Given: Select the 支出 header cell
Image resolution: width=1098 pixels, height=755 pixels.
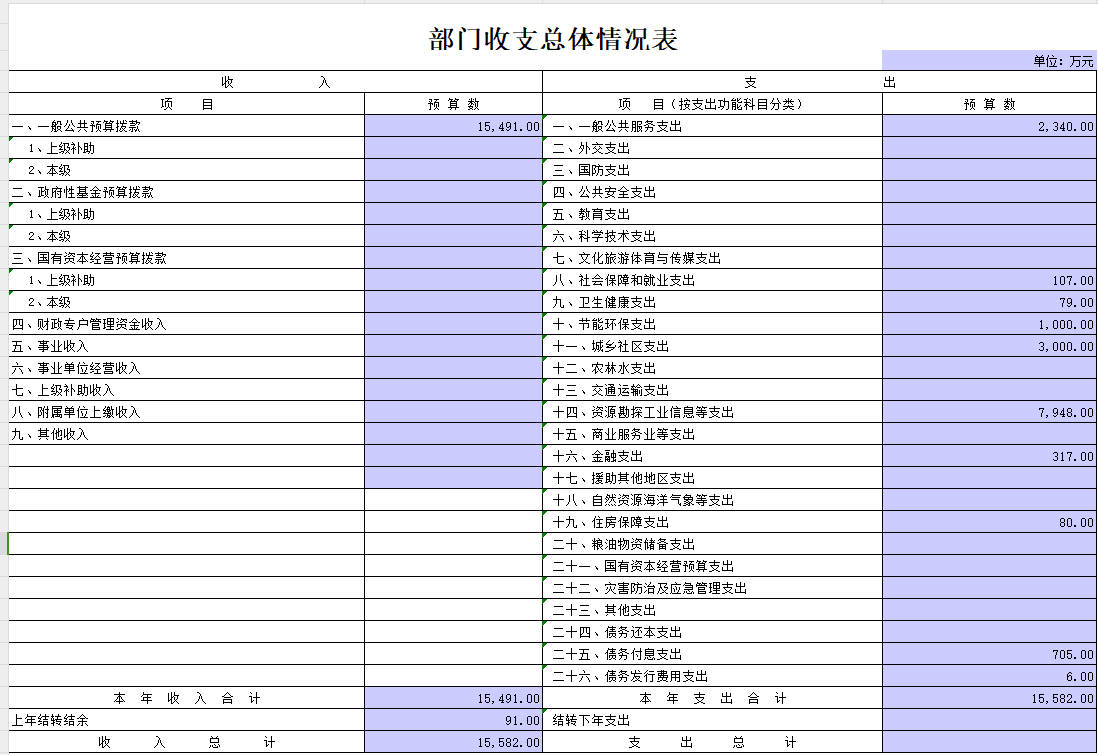Looking at the screenshot, I should pos(819,82).
